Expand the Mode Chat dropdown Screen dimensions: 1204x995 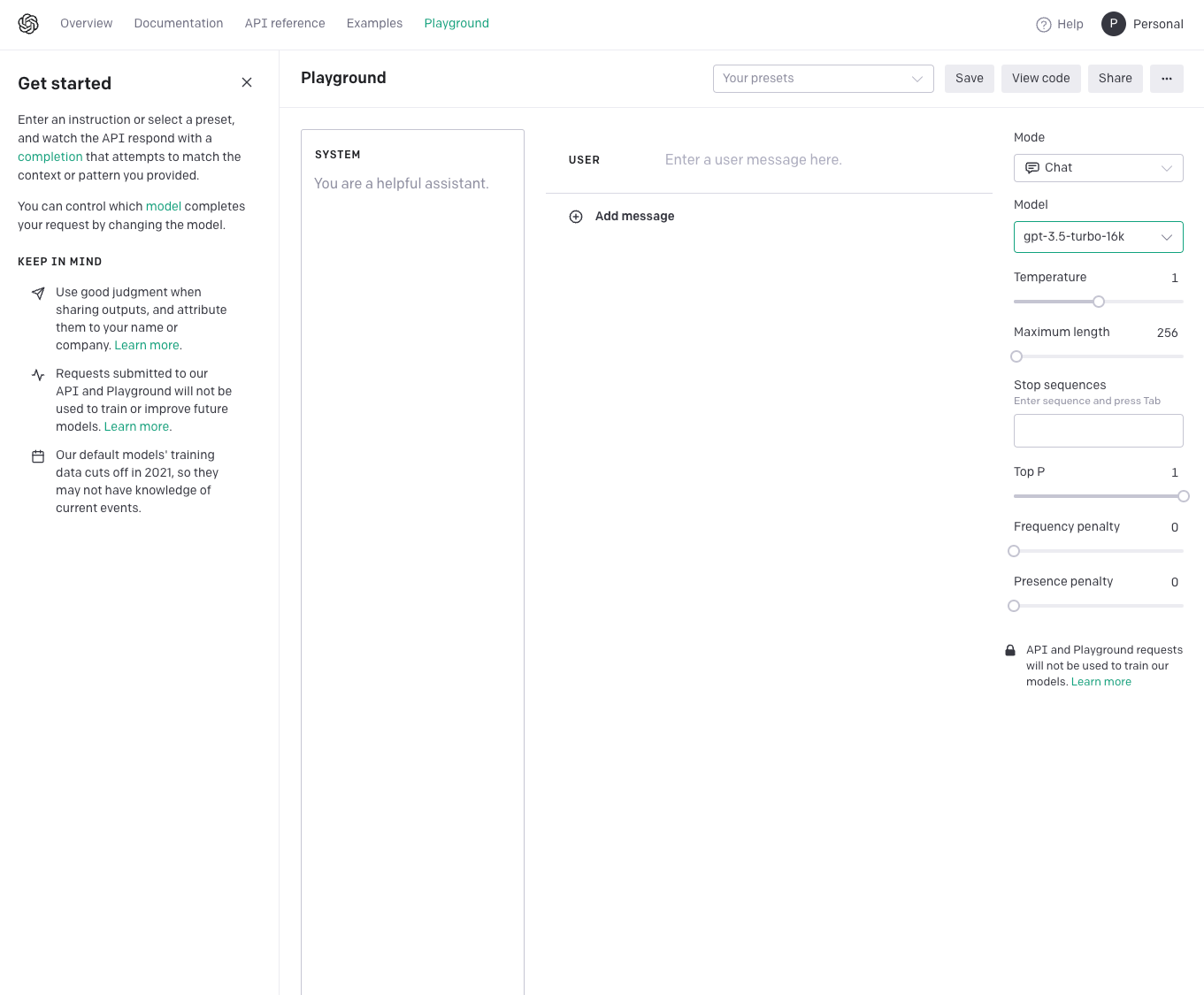pyautogui.click(x=1099, y=168)
